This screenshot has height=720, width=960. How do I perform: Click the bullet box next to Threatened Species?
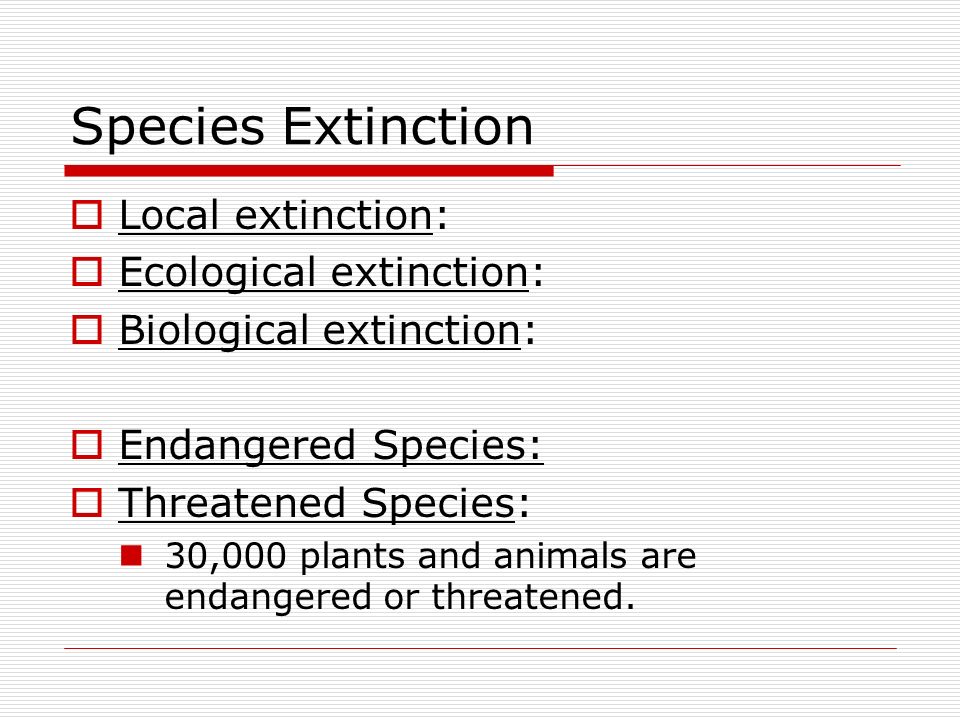point(87,502)
